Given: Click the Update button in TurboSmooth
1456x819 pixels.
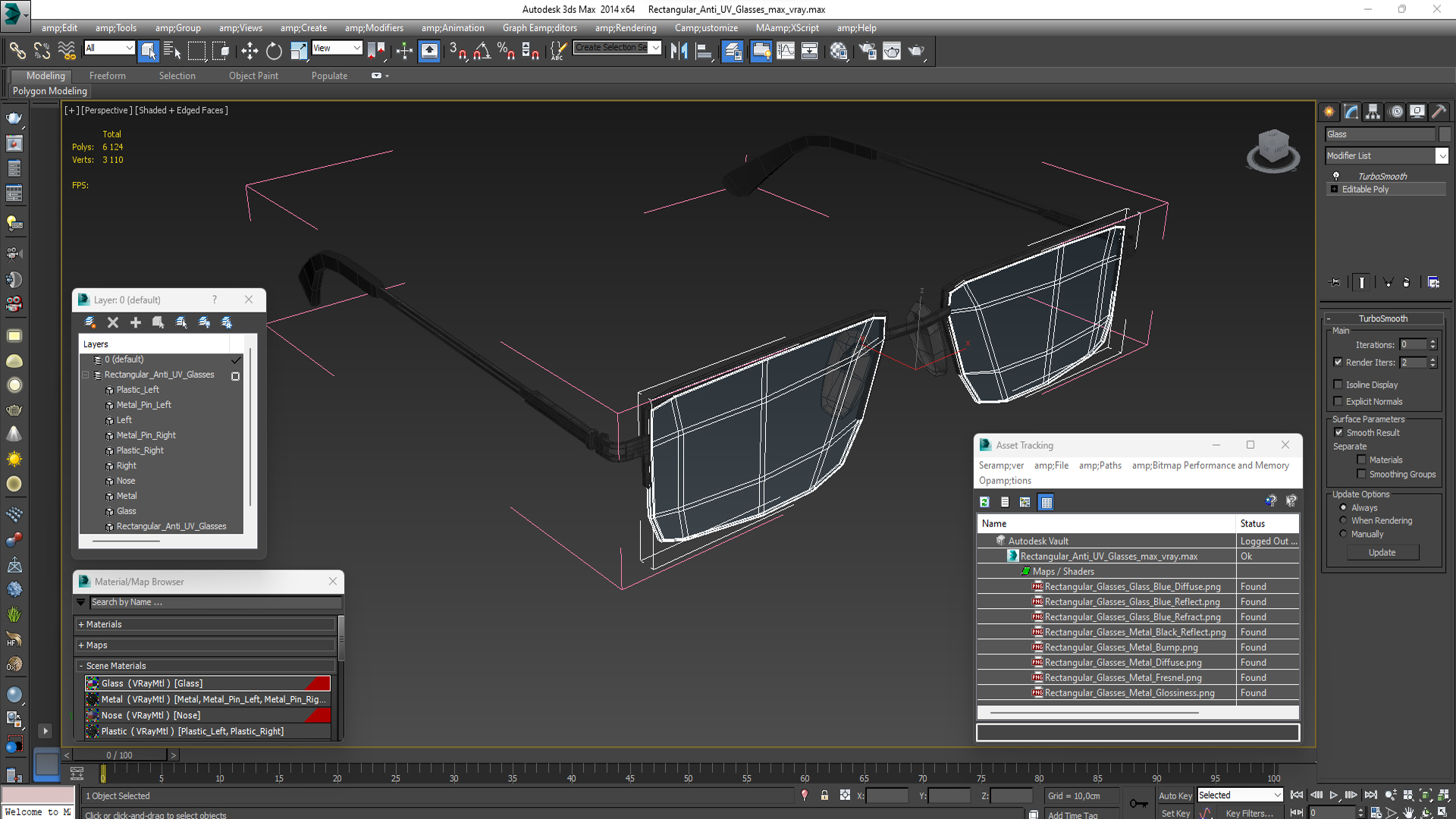Looking at the screenshot, I should coord(1382,553).
